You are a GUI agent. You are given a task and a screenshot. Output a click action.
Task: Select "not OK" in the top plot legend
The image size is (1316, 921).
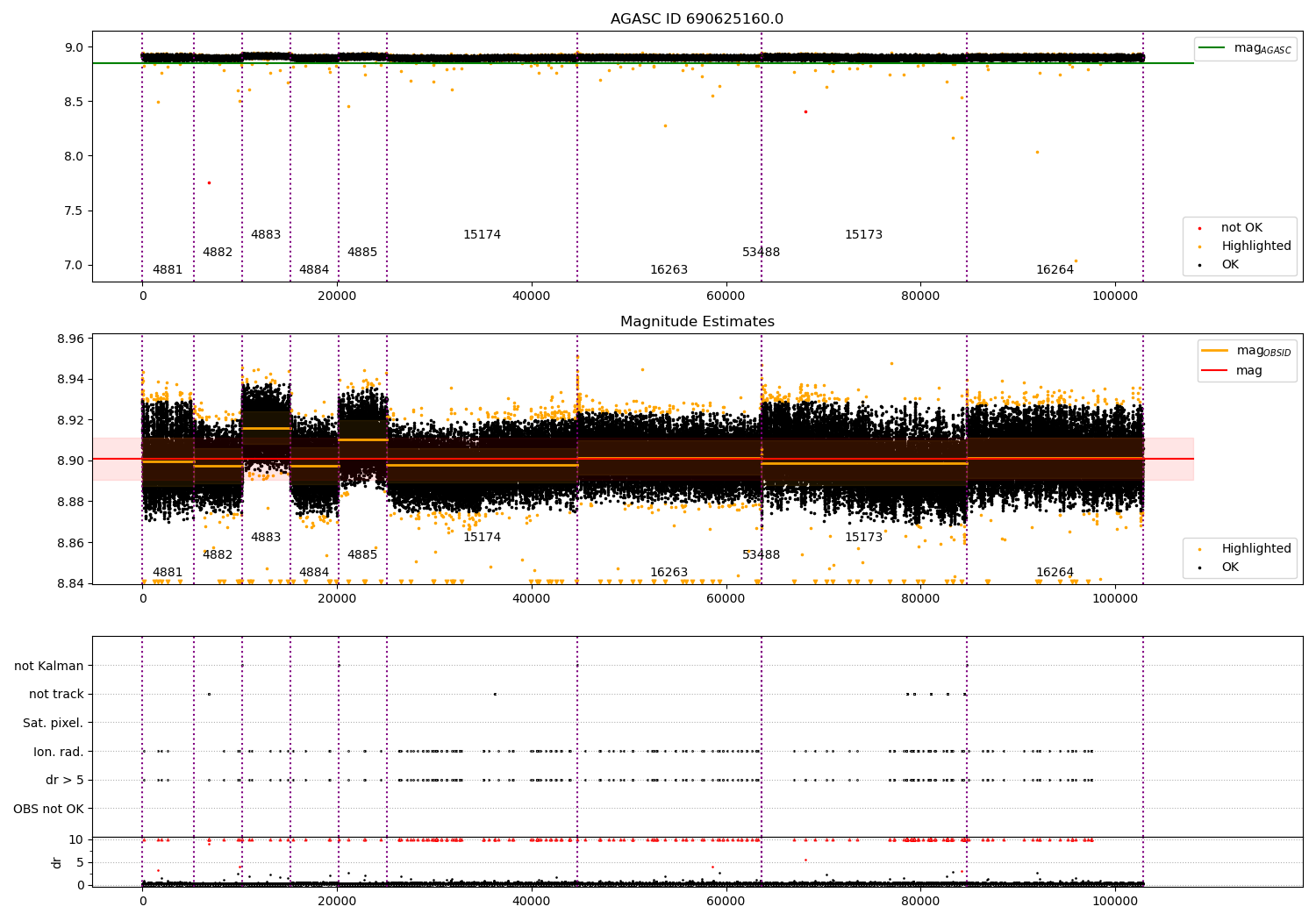(1241, 228)
